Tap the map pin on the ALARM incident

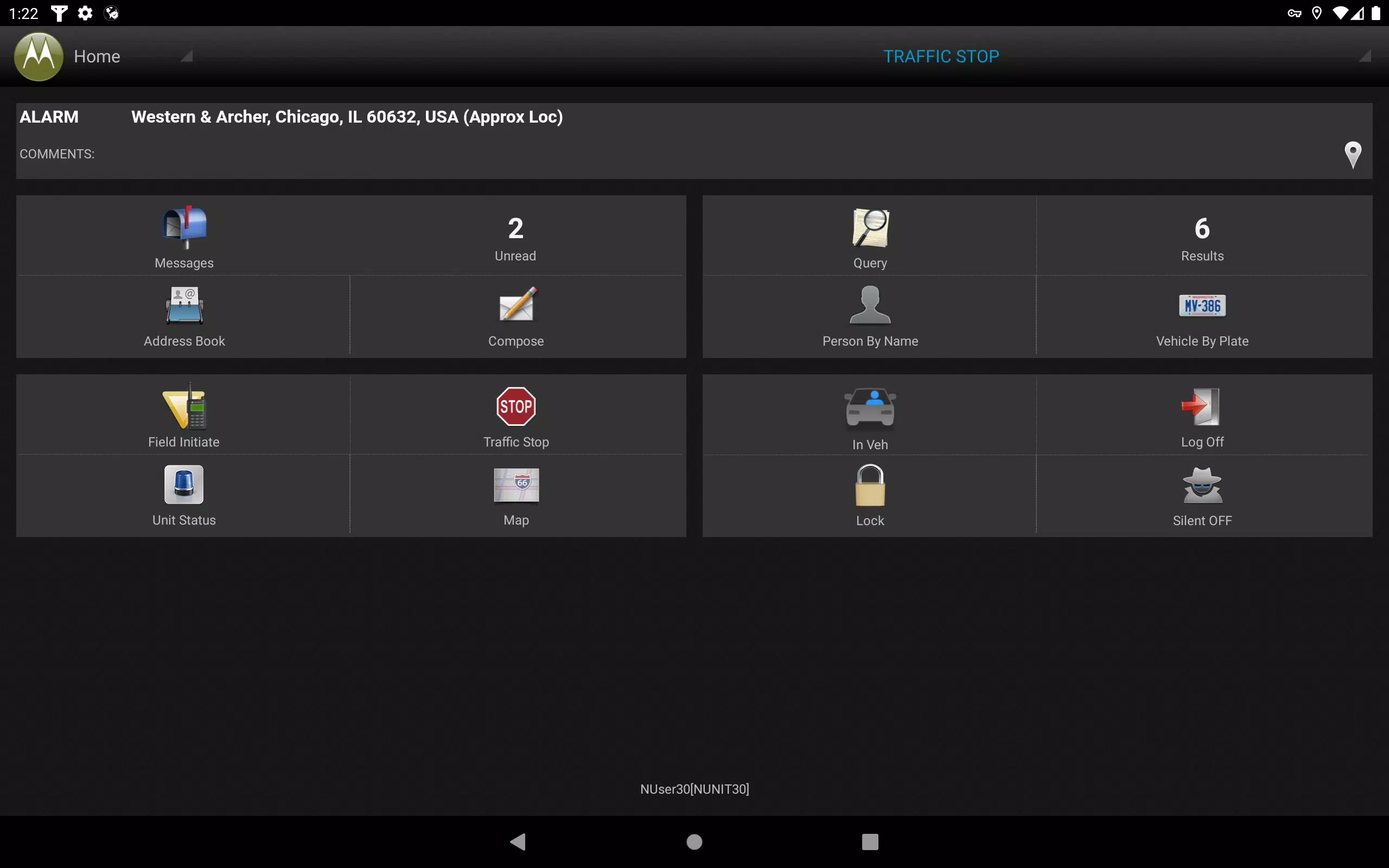[x=1353, y=155]
